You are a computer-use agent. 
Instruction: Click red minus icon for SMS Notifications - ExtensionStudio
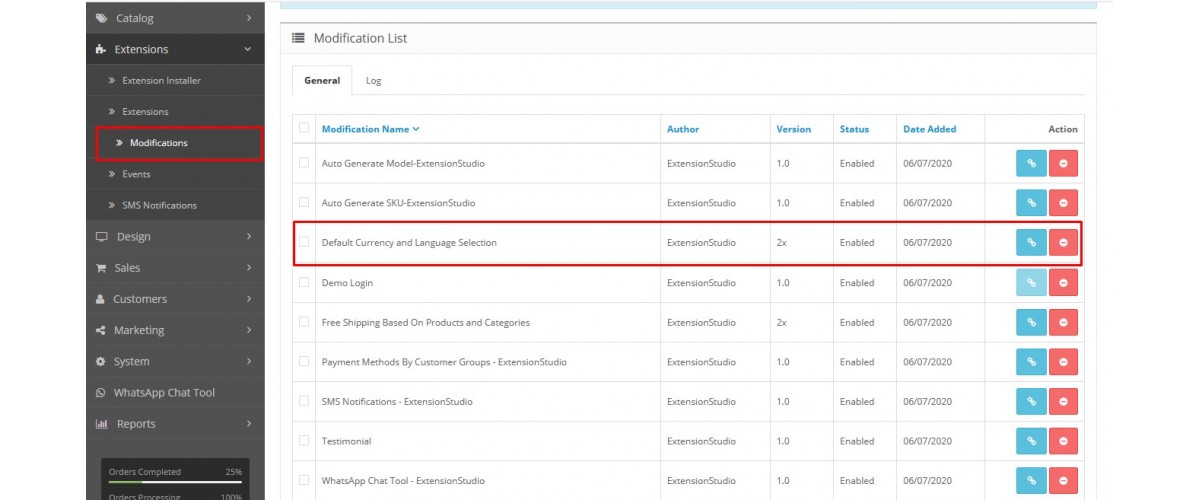pos(1063,401)
